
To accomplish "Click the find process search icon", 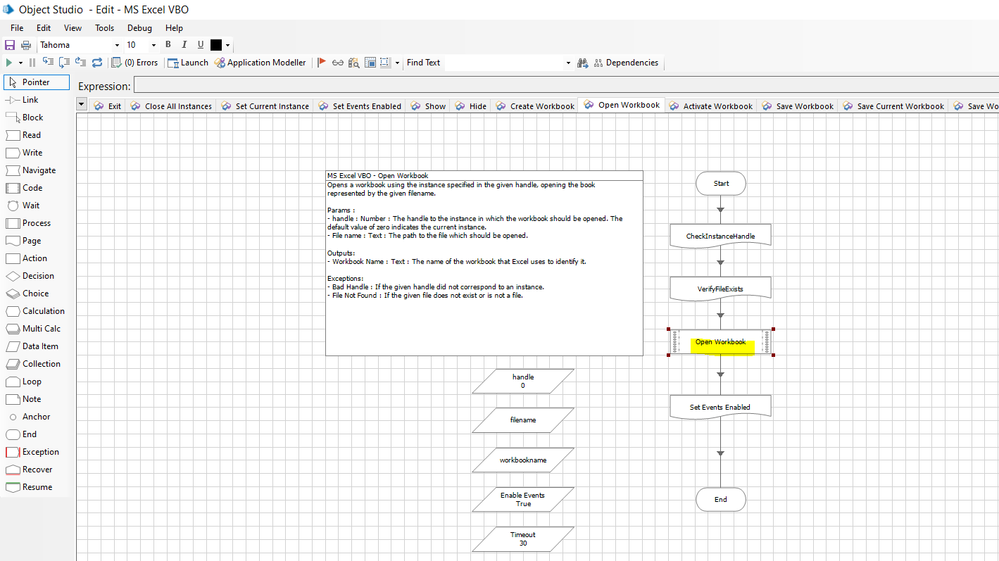I will 354,62.
